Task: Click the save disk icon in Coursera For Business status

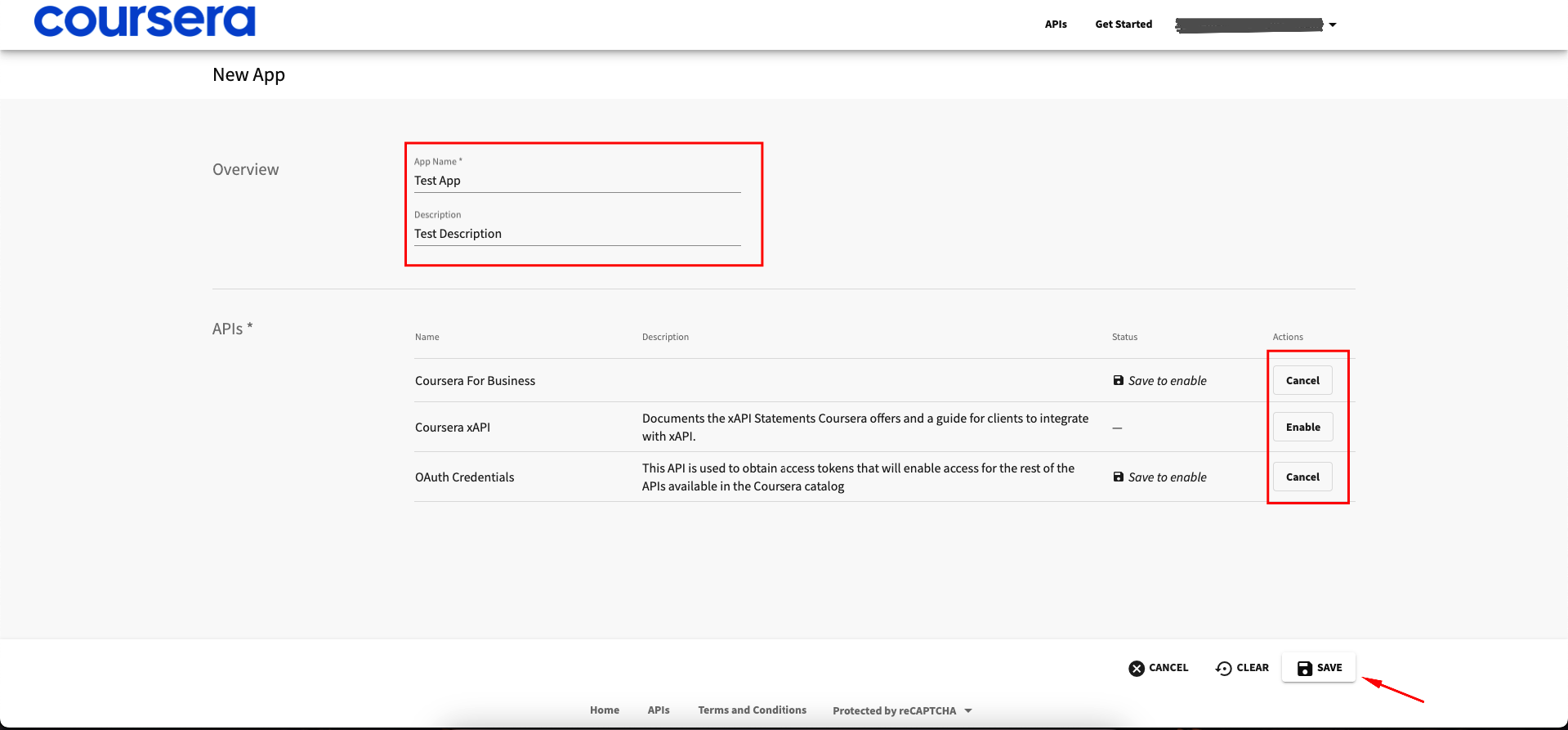Action: click(x=1118, y=380)
